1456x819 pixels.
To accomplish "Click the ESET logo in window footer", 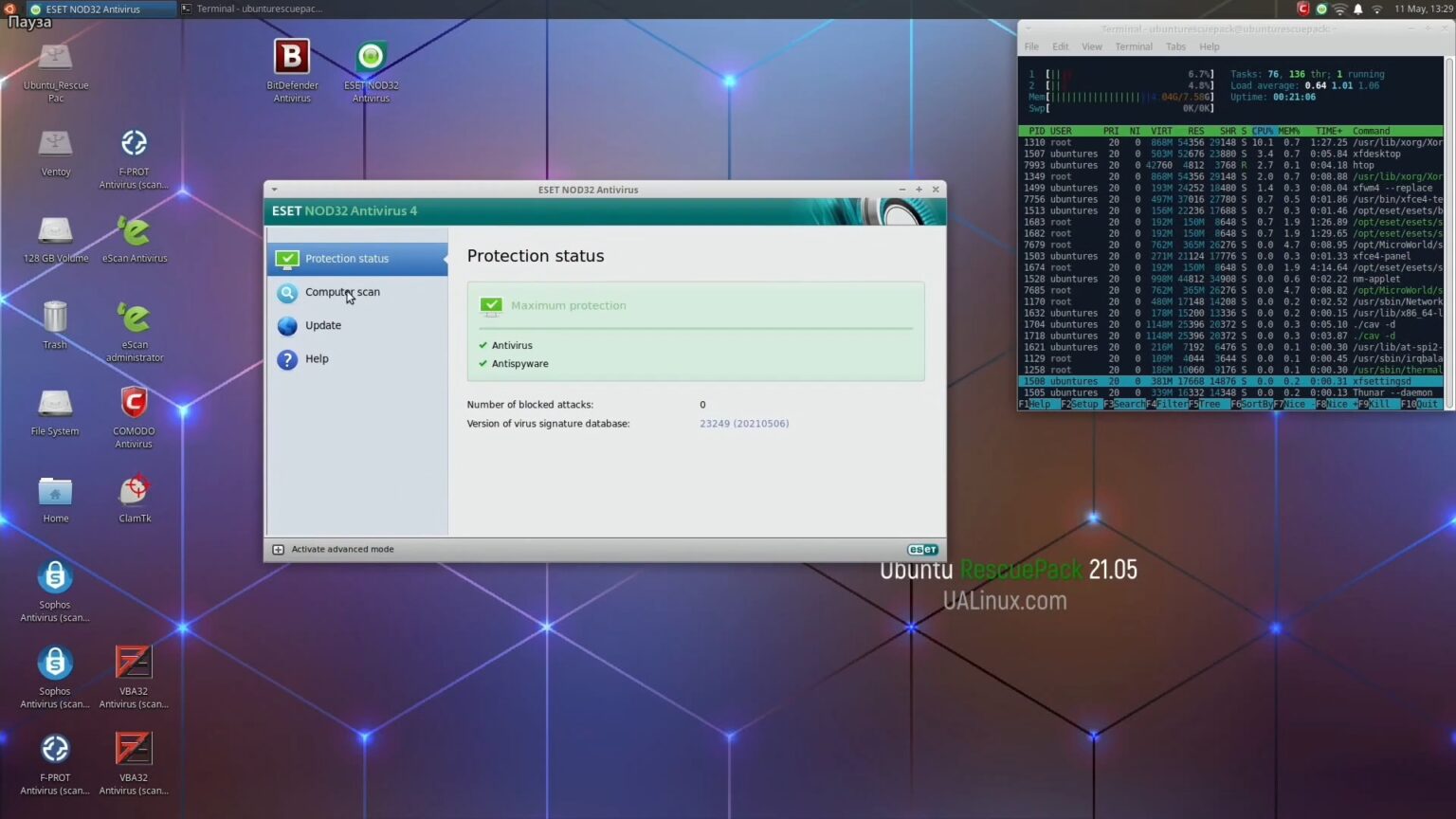I will tap(922, 550).
